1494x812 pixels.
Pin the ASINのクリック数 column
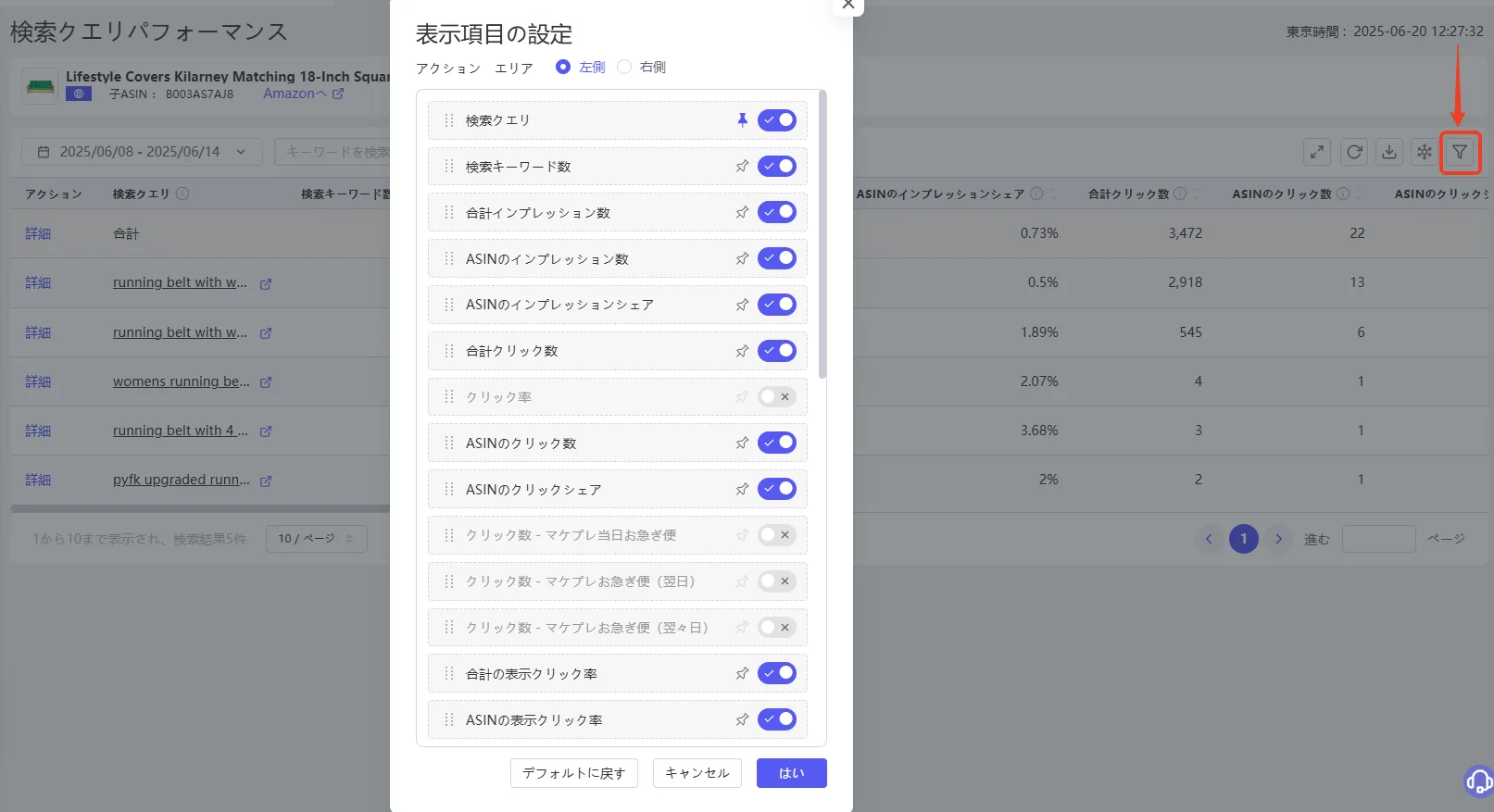click(x=742, y=443)
